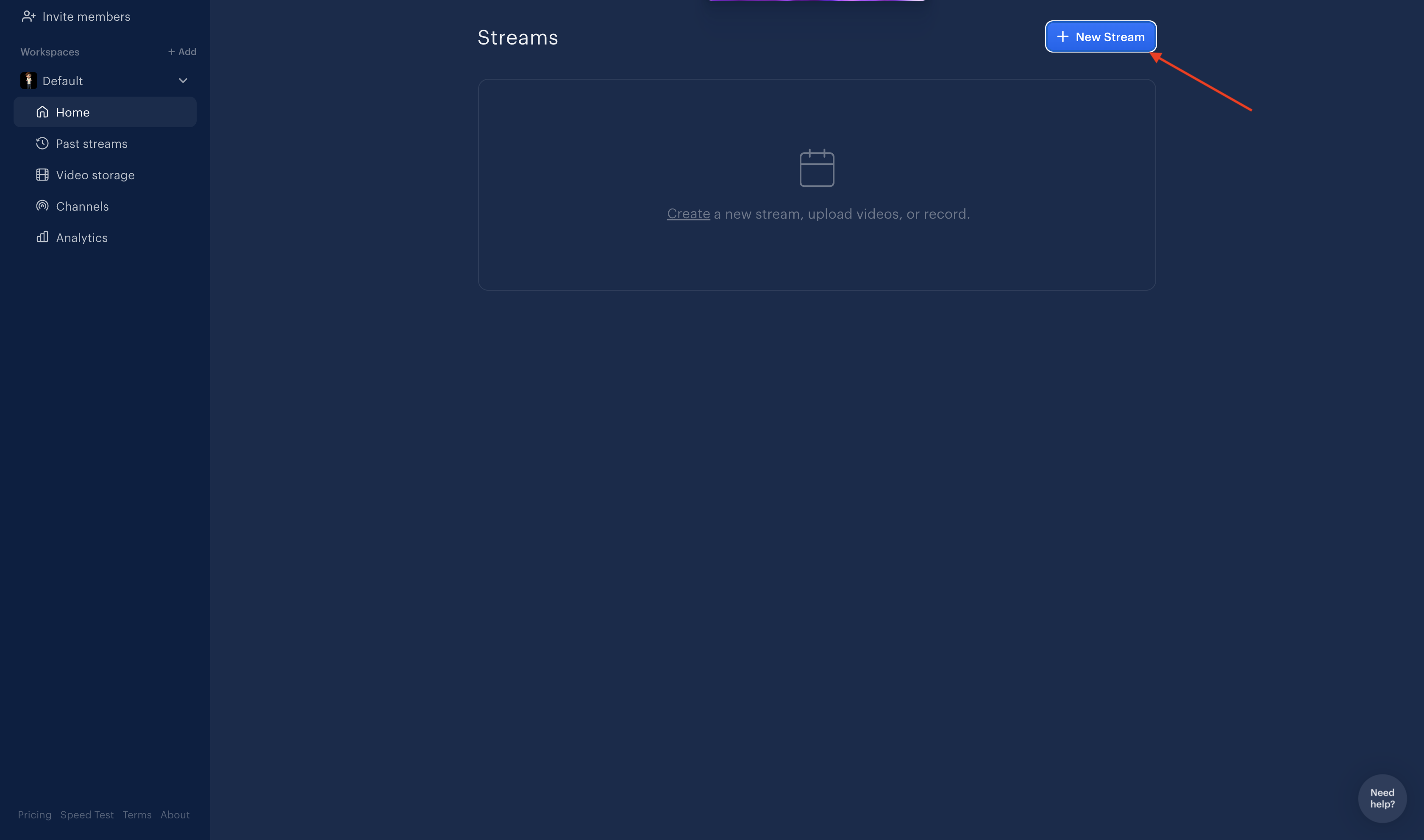1424x840 pixels.
Task: Open Video storage via the film strip icon
Action: coord(42,174)
